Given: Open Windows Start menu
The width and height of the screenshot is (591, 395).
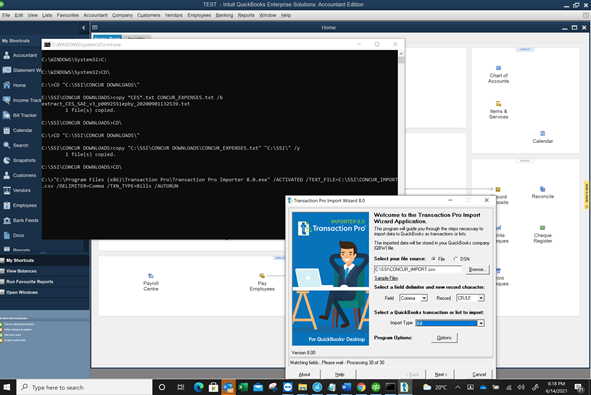Looking at the screenshot, I should [7, 387].
